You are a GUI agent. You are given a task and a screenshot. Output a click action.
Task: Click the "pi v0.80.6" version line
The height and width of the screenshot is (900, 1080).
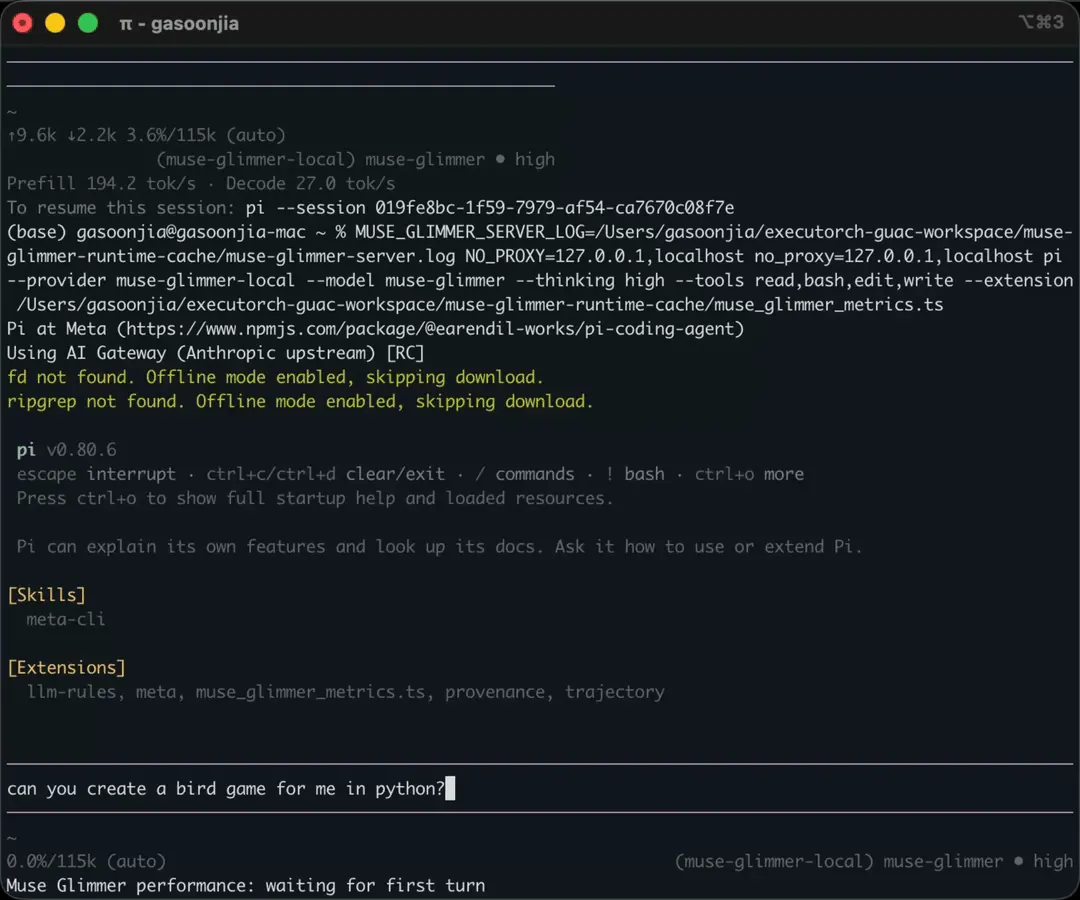pos(67,450)
